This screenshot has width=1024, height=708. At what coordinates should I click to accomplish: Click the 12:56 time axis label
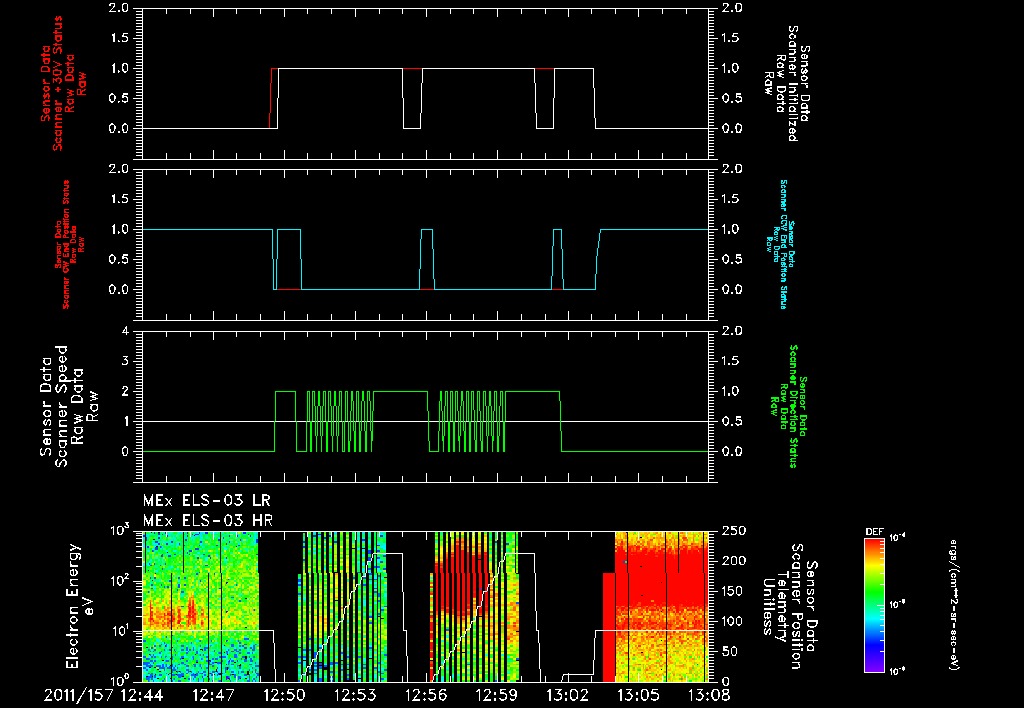click(x=426, y=696)
